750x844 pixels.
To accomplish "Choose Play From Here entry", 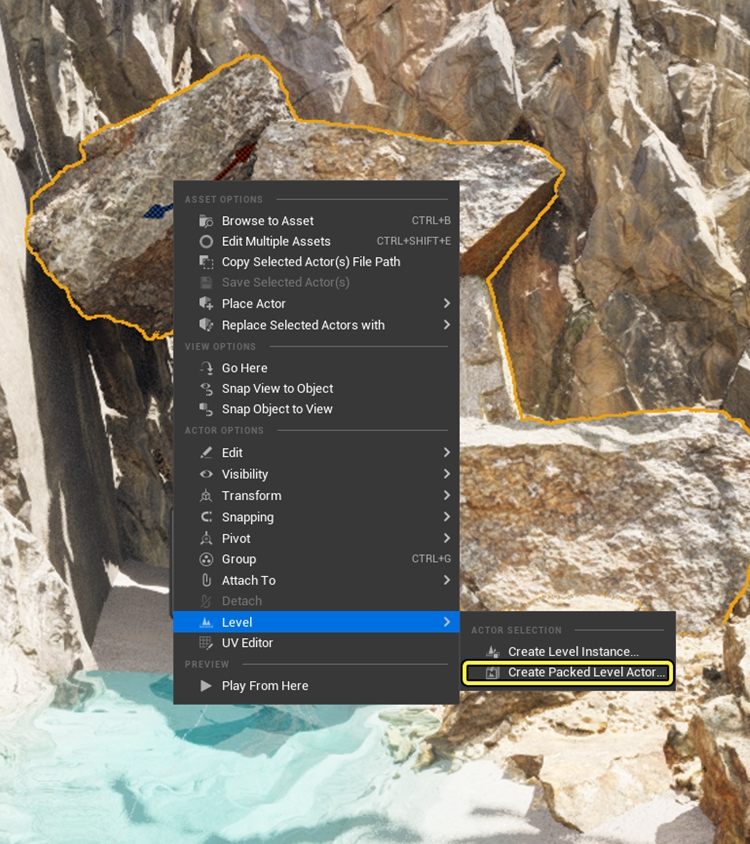I will [x=316, y=686].
